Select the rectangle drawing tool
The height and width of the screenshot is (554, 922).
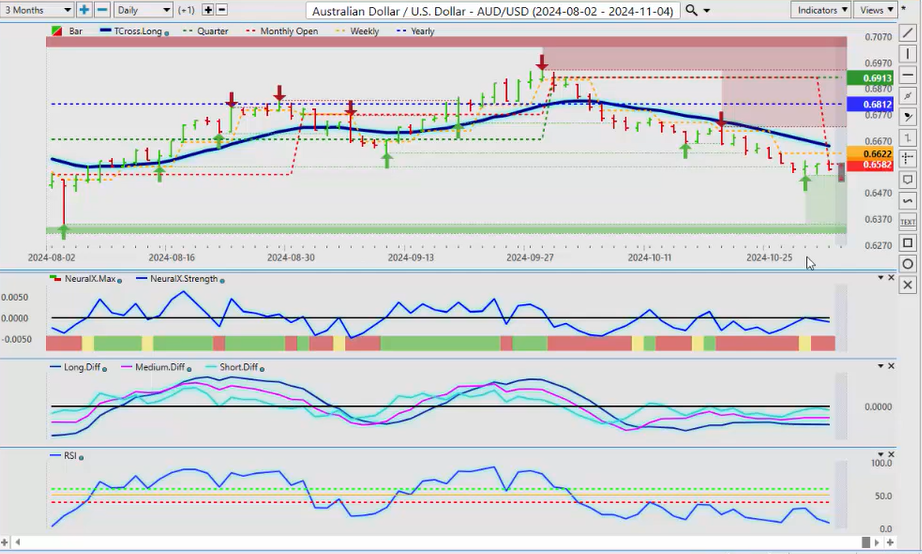[x=907, y=243]
